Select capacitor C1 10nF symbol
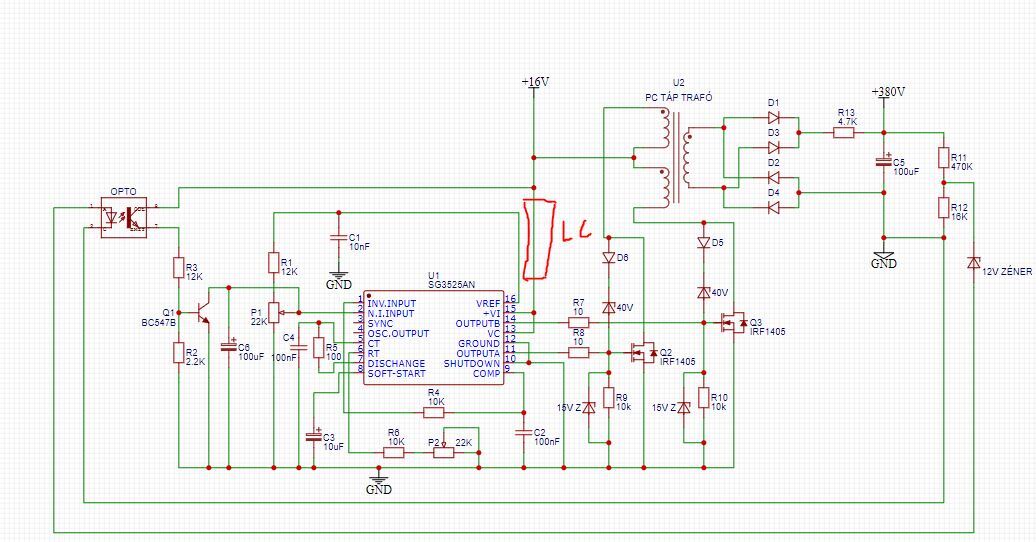 [338, 237]
